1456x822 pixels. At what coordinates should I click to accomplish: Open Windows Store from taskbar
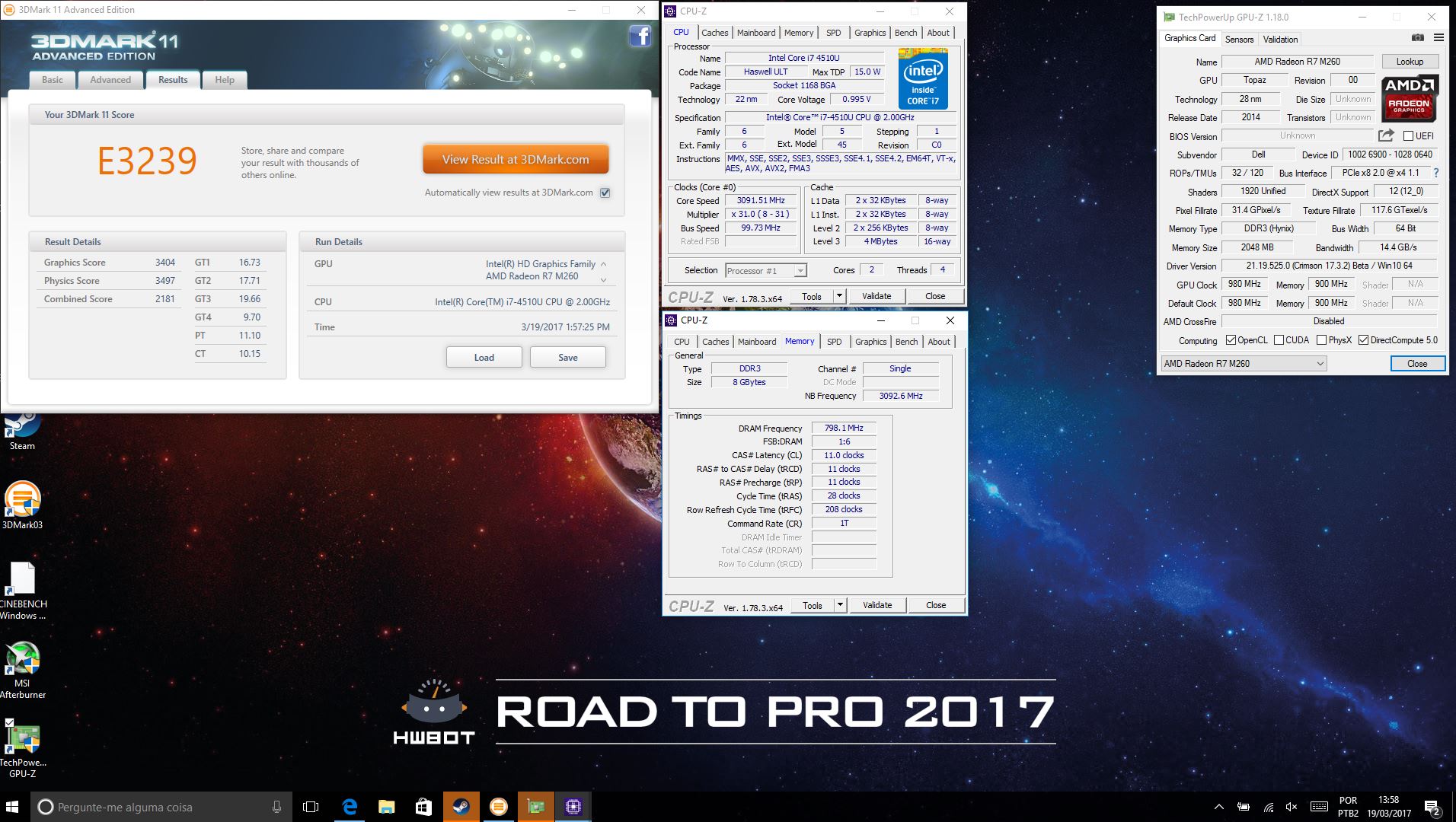click(x=423, y=807)
